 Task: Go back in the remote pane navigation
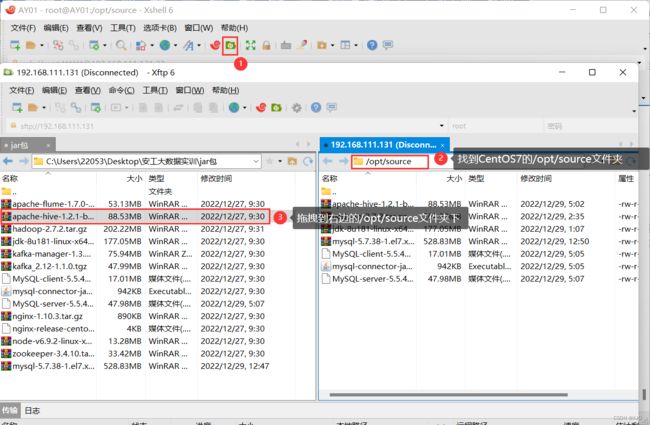tap(327, 161)
